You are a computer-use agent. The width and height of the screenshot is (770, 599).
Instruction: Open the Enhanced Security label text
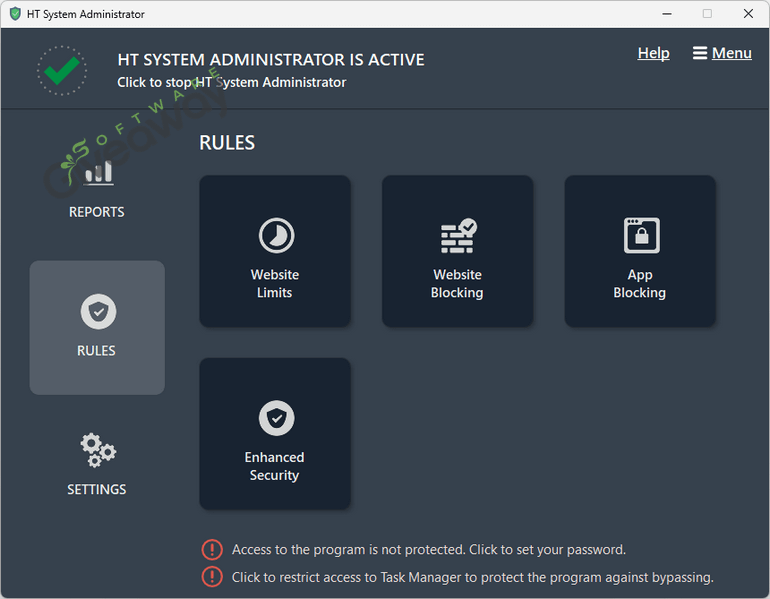(275, 466)
